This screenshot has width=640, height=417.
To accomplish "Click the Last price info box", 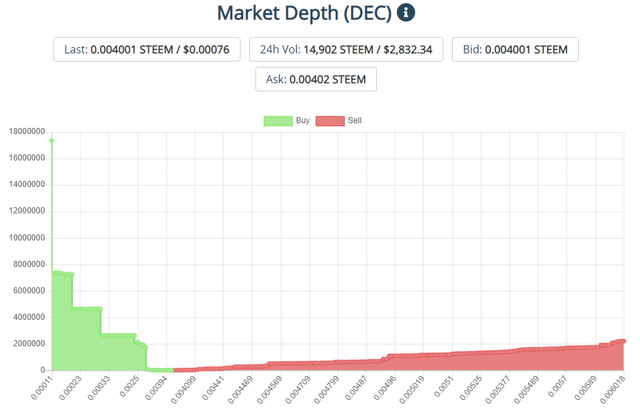I will pos(147,49).
